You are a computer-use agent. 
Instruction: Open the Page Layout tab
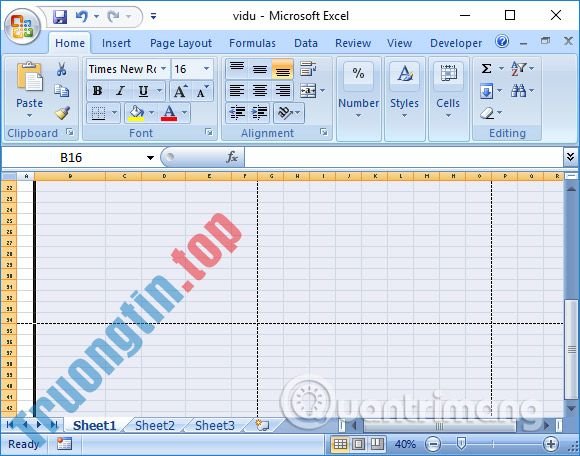(x=181, y=43)
